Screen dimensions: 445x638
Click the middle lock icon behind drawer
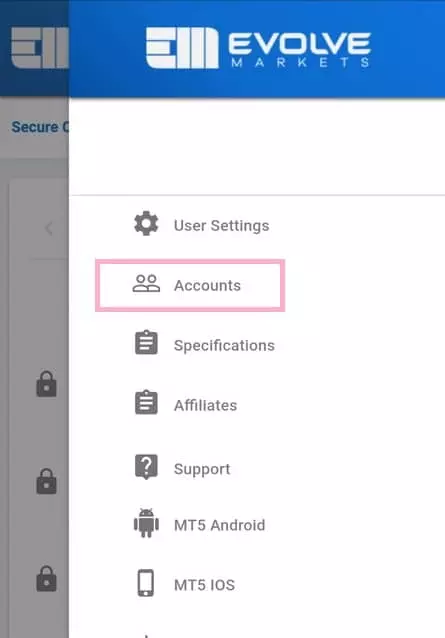(46, 481)
